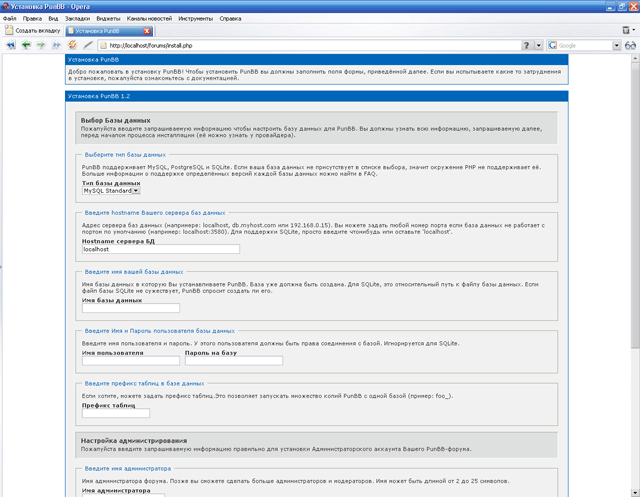Reload the page with the Reload icon

tap(73, 45)
